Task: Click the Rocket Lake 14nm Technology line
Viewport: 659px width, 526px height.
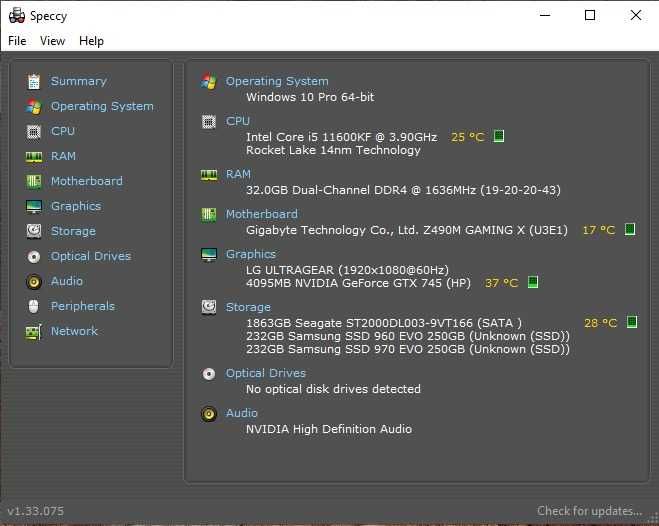Action: click(333, 150)
